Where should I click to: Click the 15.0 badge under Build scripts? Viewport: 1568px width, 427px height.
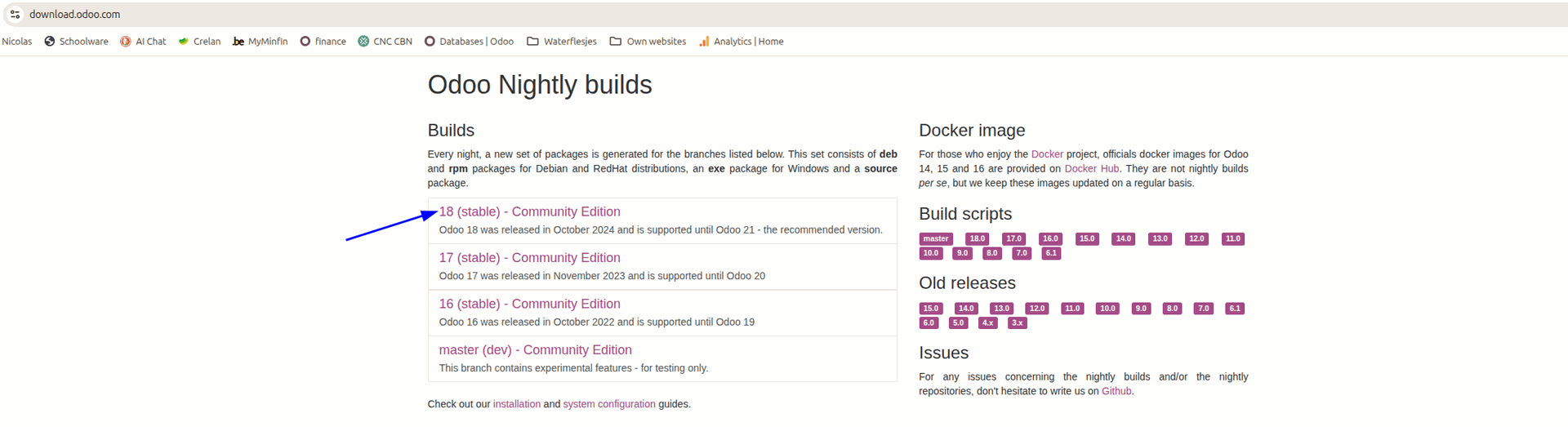1087,239
